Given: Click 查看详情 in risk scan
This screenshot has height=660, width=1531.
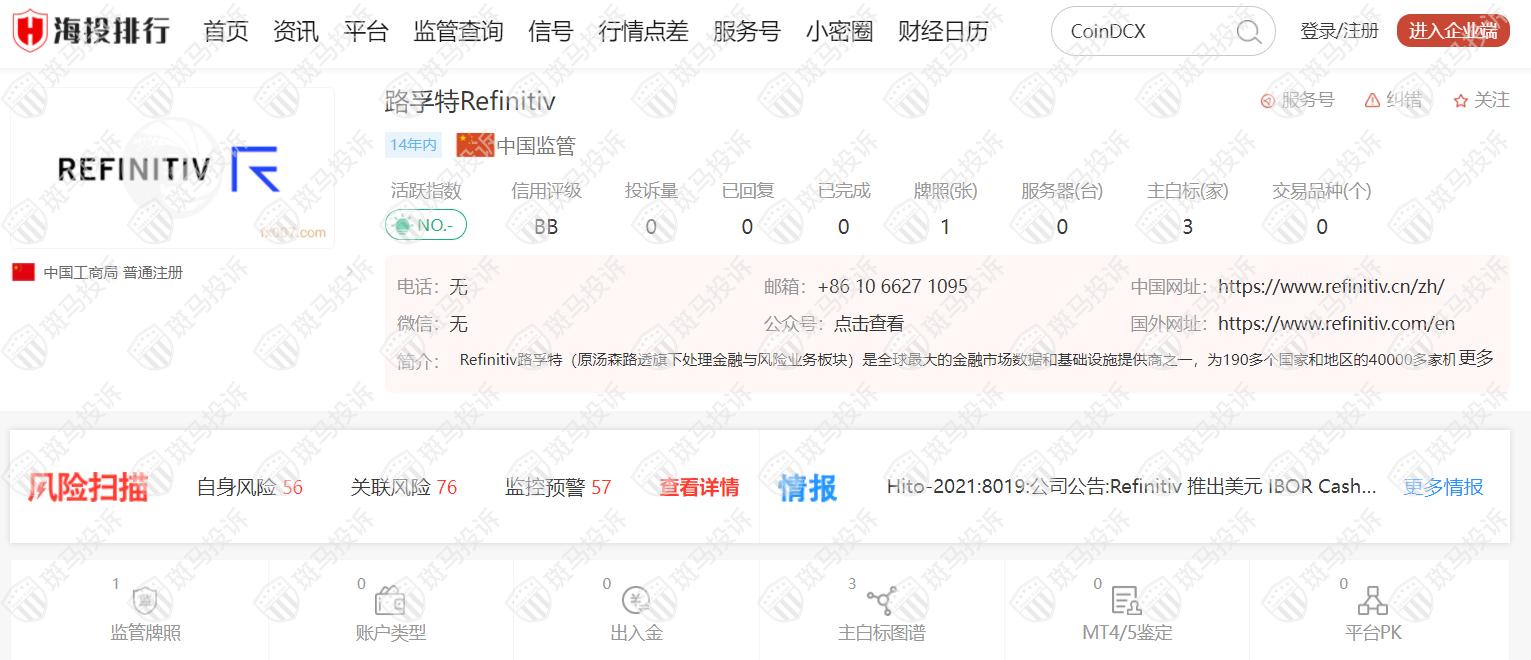Looking at the screenshot, I should click(699, 487).
